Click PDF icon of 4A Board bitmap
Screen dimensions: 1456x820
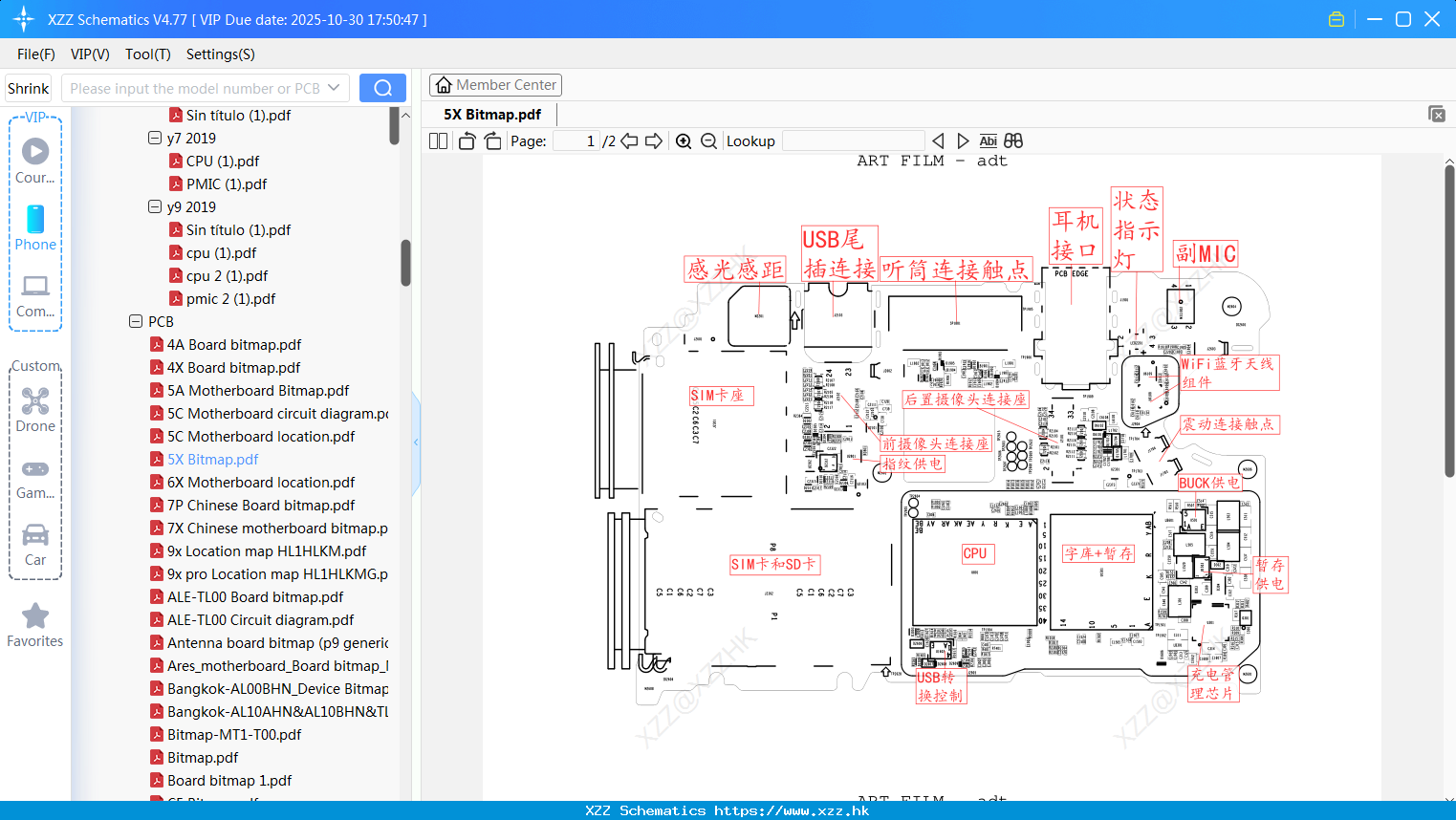(157, 344)
